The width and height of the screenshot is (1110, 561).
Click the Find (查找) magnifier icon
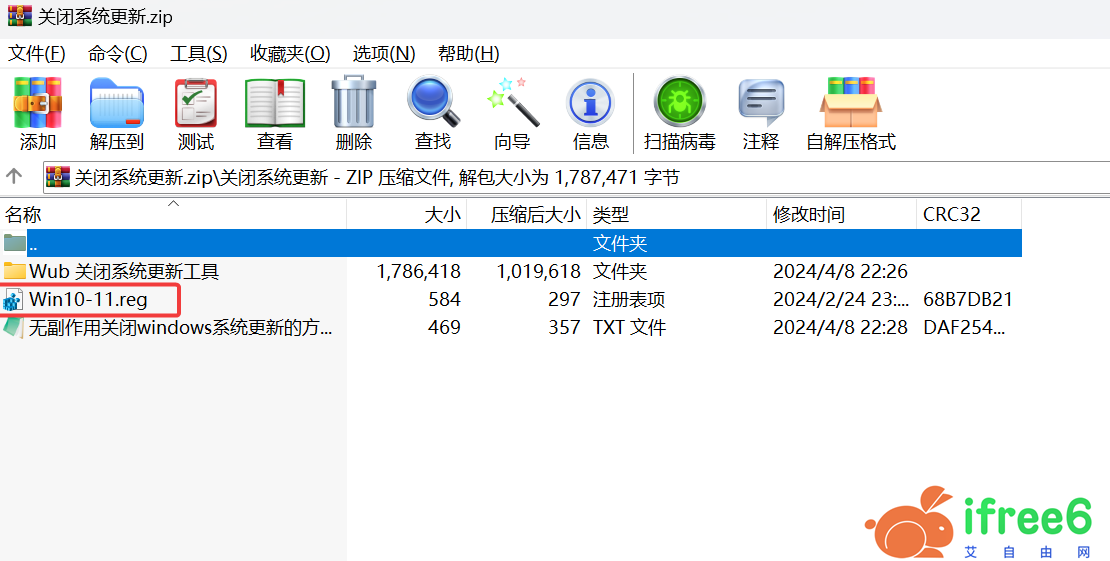[x=433, y=103]
